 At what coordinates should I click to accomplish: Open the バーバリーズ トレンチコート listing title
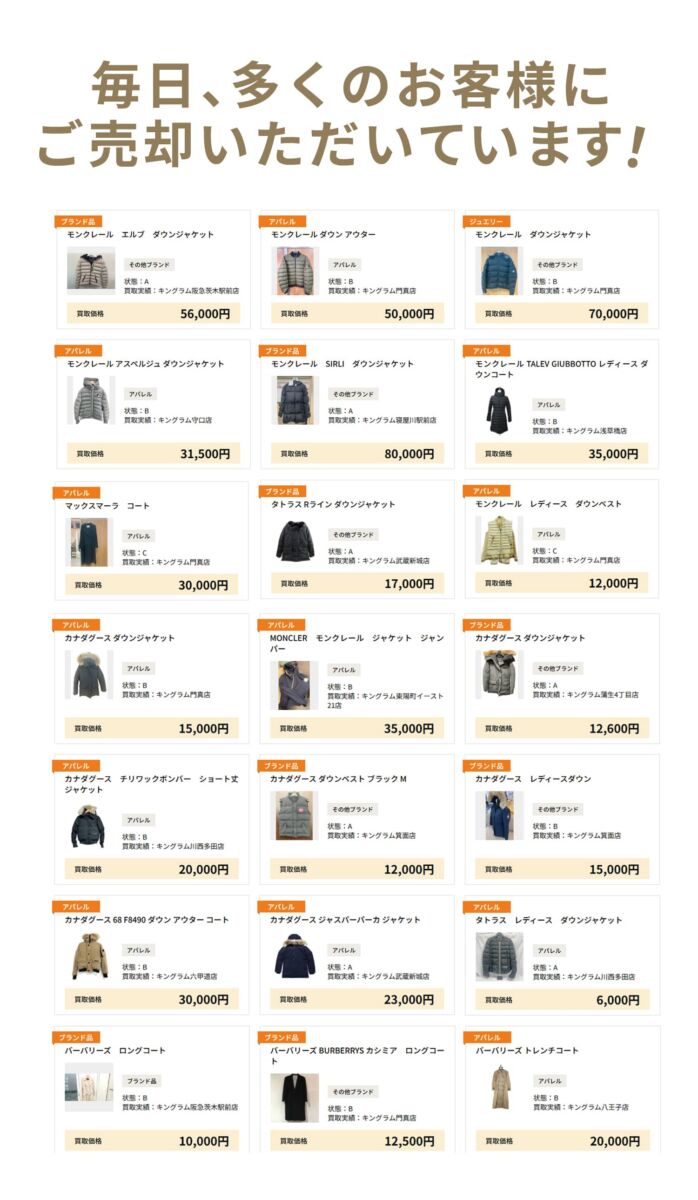pos(527,1051)
